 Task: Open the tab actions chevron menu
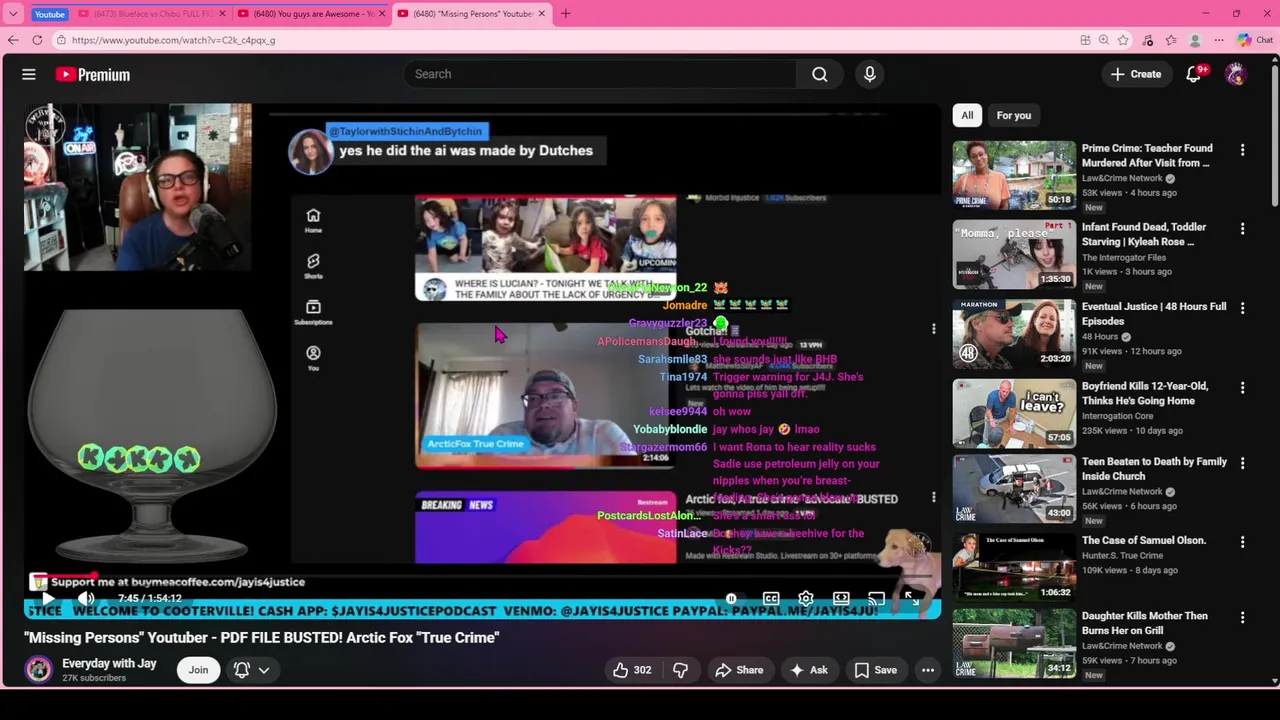(13, 14)
